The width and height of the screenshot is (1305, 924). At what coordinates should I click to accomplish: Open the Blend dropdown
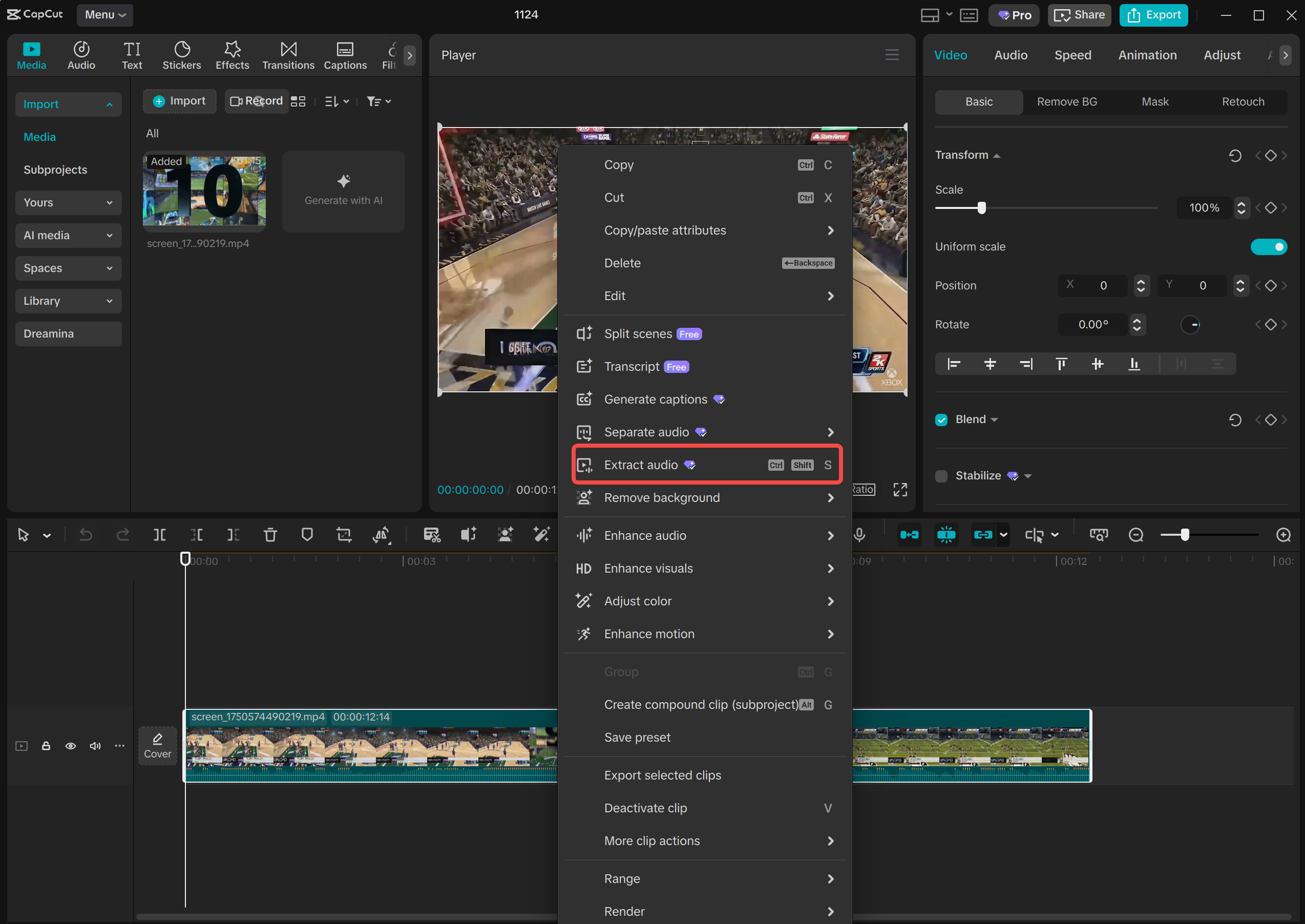pyautogui.click(x=995, y=419)
